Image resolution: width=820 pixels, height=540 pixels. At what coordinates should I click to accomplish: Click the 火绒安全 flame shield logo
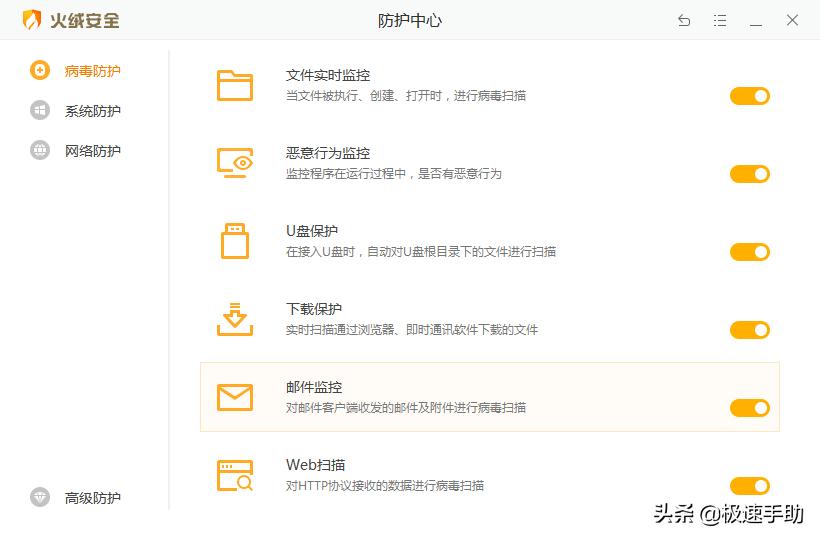32,20
